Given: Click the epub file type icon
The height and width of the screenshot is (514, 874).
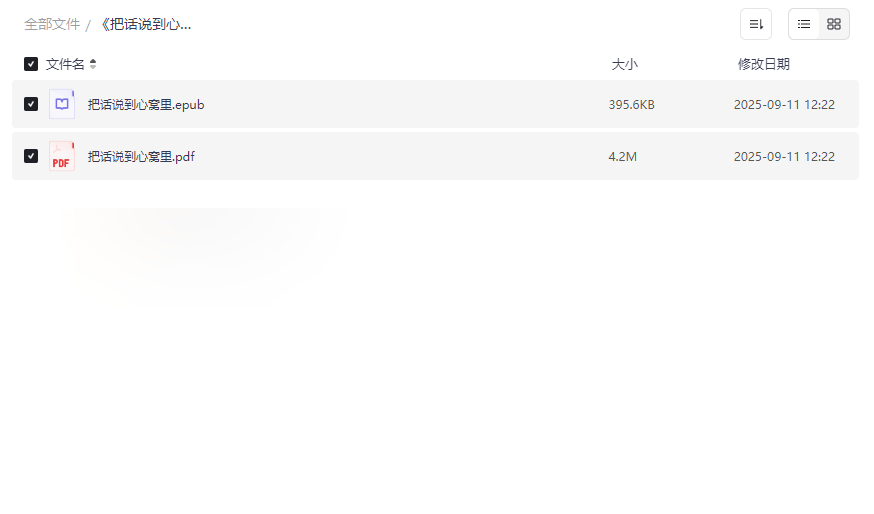Looking at the screenshot, I should pos(62,104).
